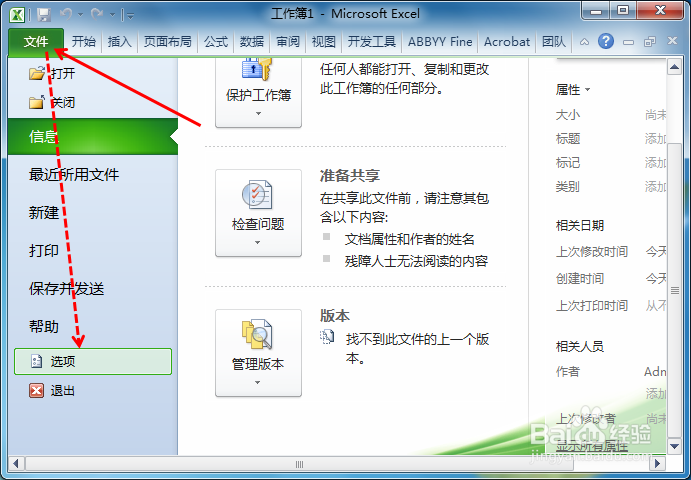Switch to the 页面布局 ribbon tab

click(x=167, y=42)
